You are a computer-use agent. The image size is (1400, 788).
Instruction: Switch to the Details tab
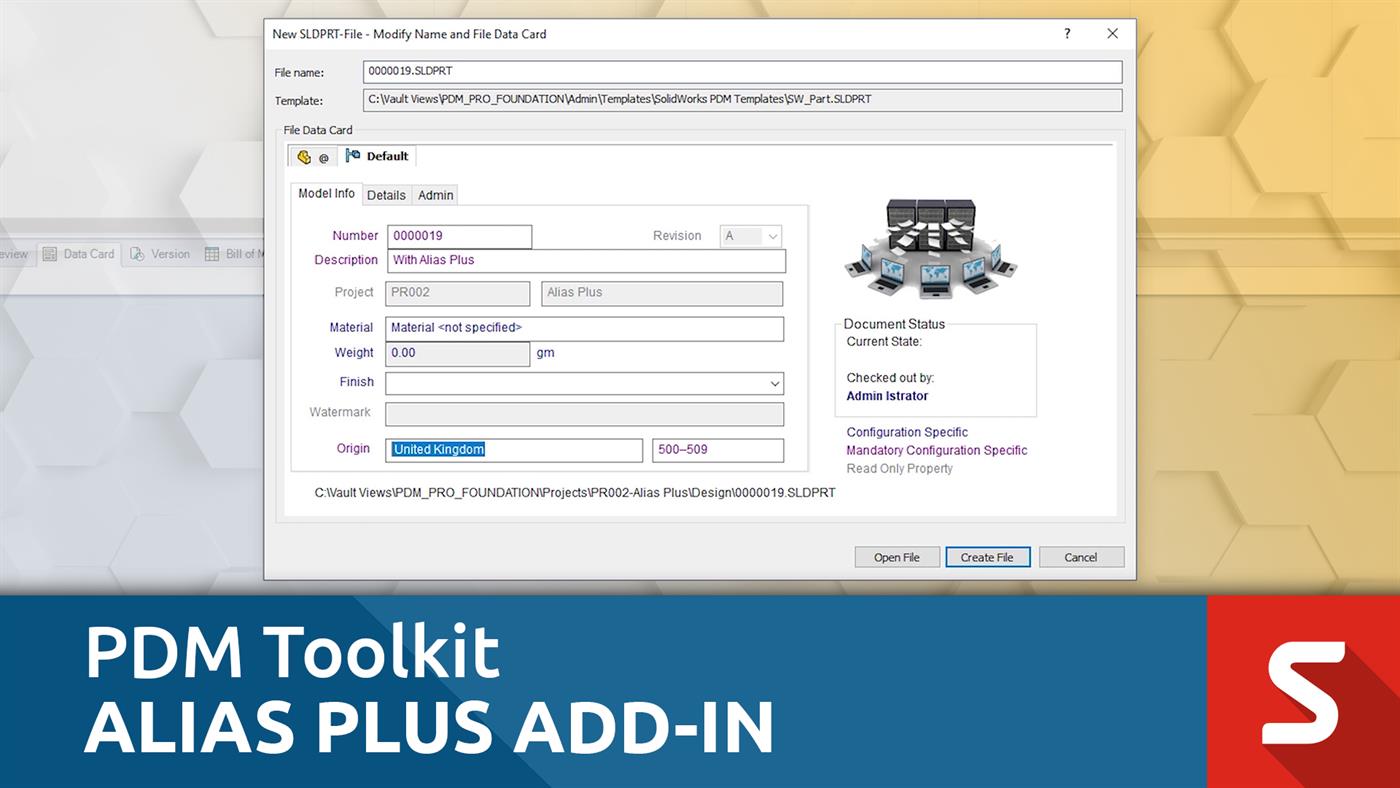tap(386, 195)
